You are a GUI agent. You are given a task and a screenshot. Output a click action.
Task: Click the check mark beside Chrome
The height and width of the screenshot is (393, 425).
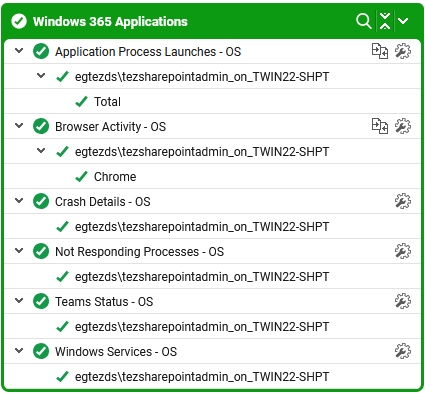[81, 176]
